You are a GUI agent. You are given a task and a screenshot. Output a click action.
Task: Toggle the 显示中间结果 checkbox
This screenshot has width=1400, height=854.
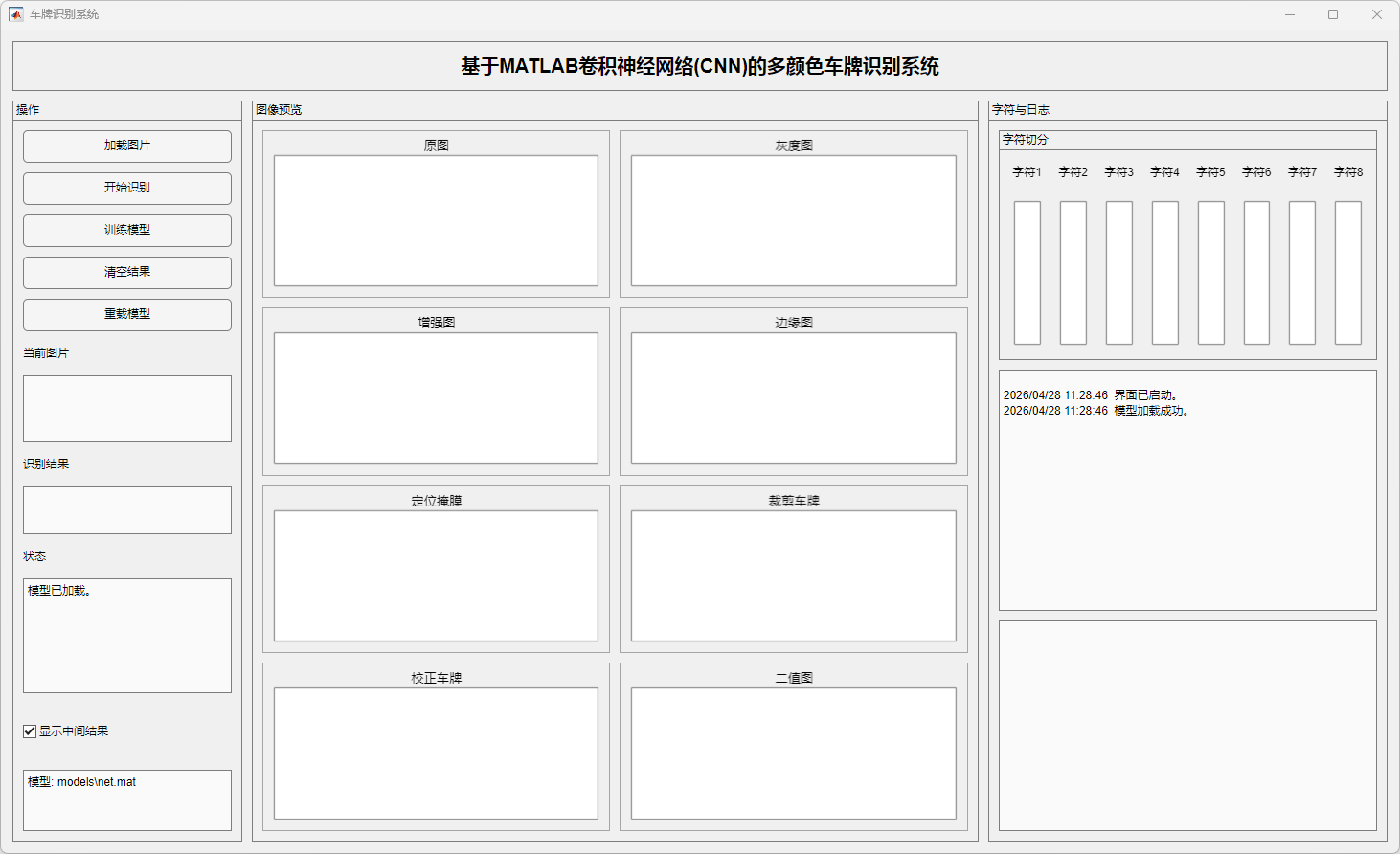[30, 731]
